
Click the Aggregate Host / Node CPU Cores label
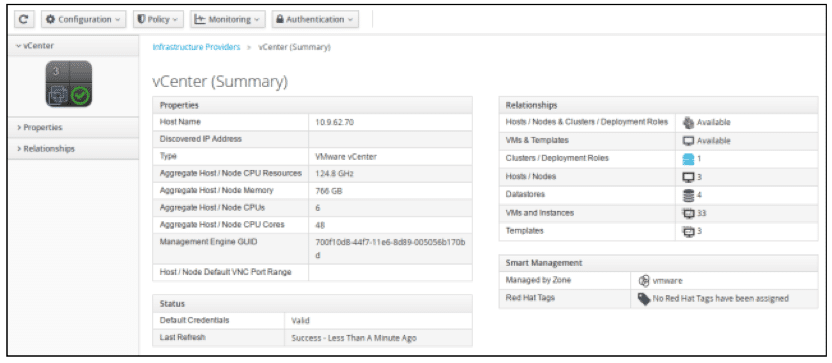click(222, 224)
